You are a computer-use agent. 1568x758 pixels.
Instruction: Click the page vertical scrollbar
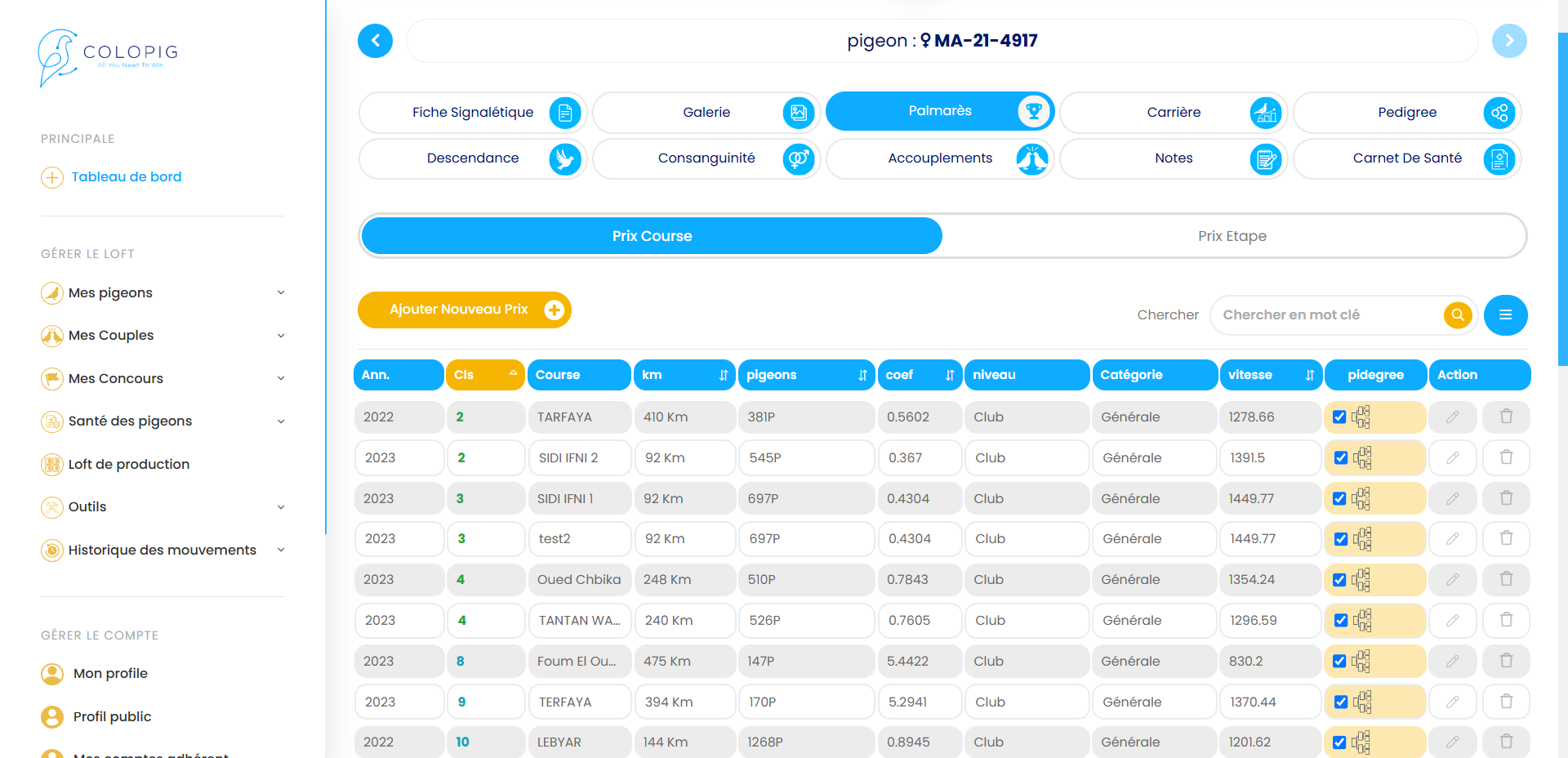(1562, 196)
